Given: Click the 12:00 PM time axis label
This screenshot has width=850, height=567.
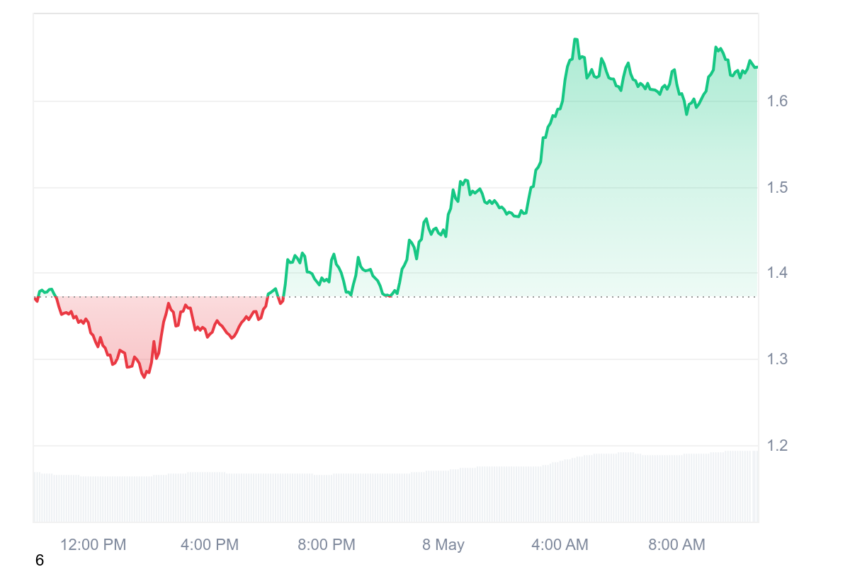Looking at the screenshot, I should pos(93,544).
